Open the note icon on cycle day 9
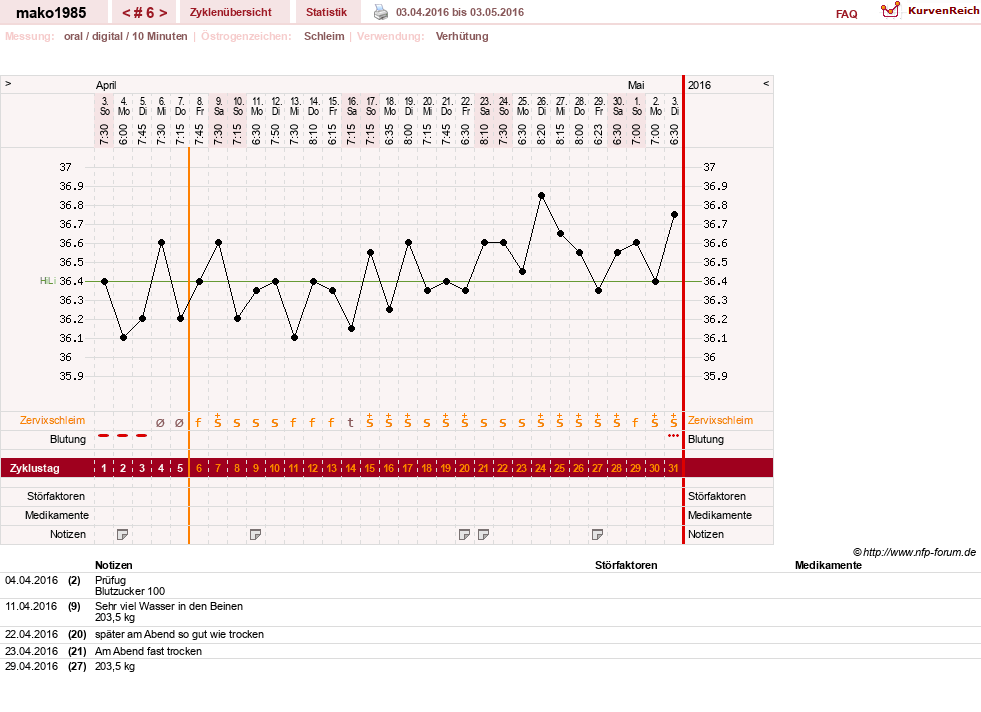 pyautogui.click(x=255, y=534)
